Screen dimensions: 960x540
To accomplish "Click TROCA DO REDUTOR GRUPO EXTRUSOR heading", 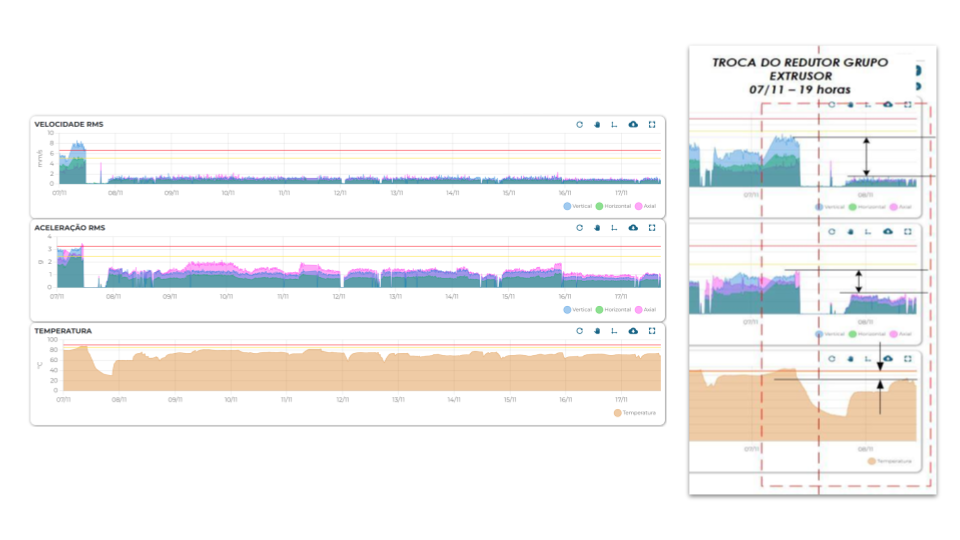I will click(800, 69).
